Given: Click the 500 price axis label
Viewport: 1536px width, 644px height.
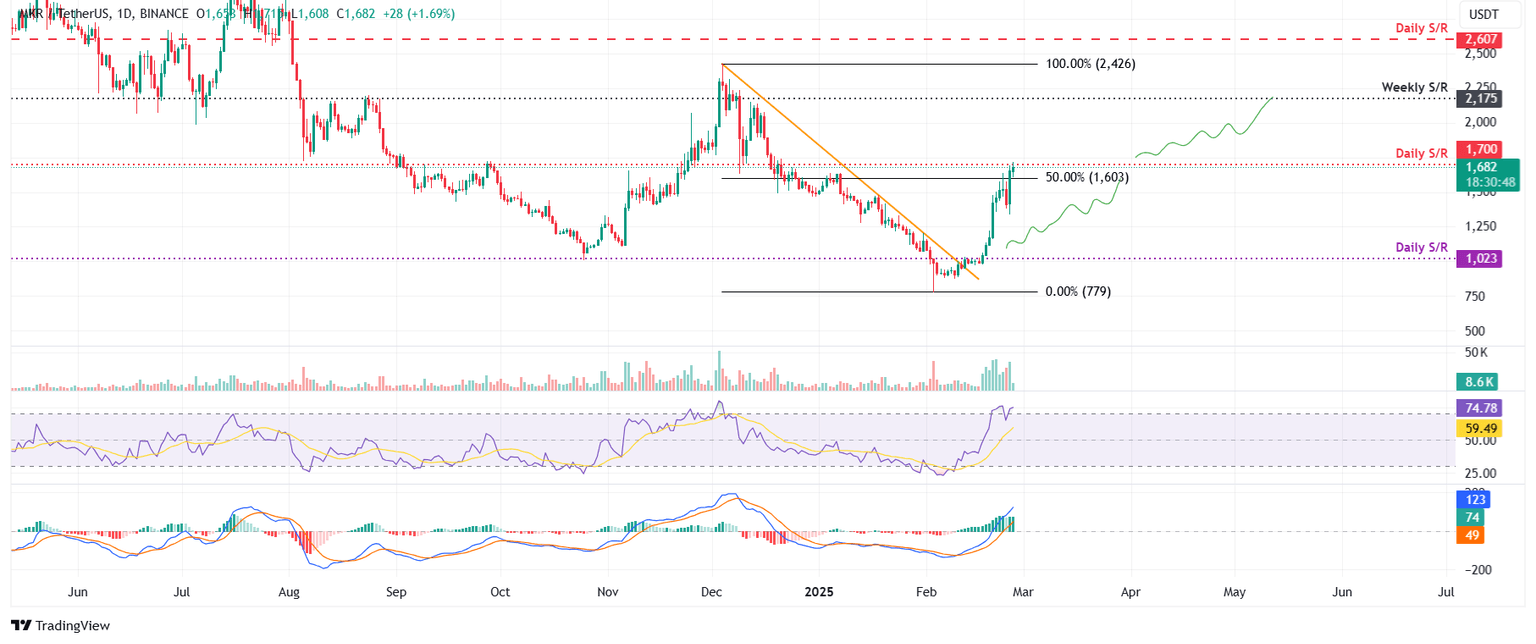Looking at the screenshot, I should [1477, 331].
